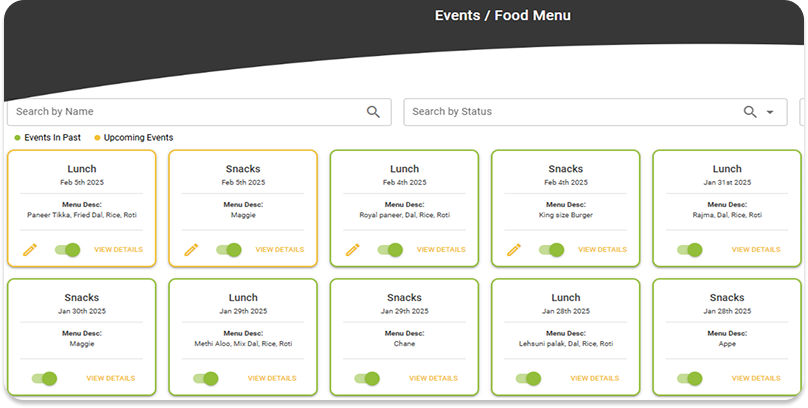This screenshot has width=808, height=408.
Task: View details of Methi Aloo Lunch
Action: [272, 378]
